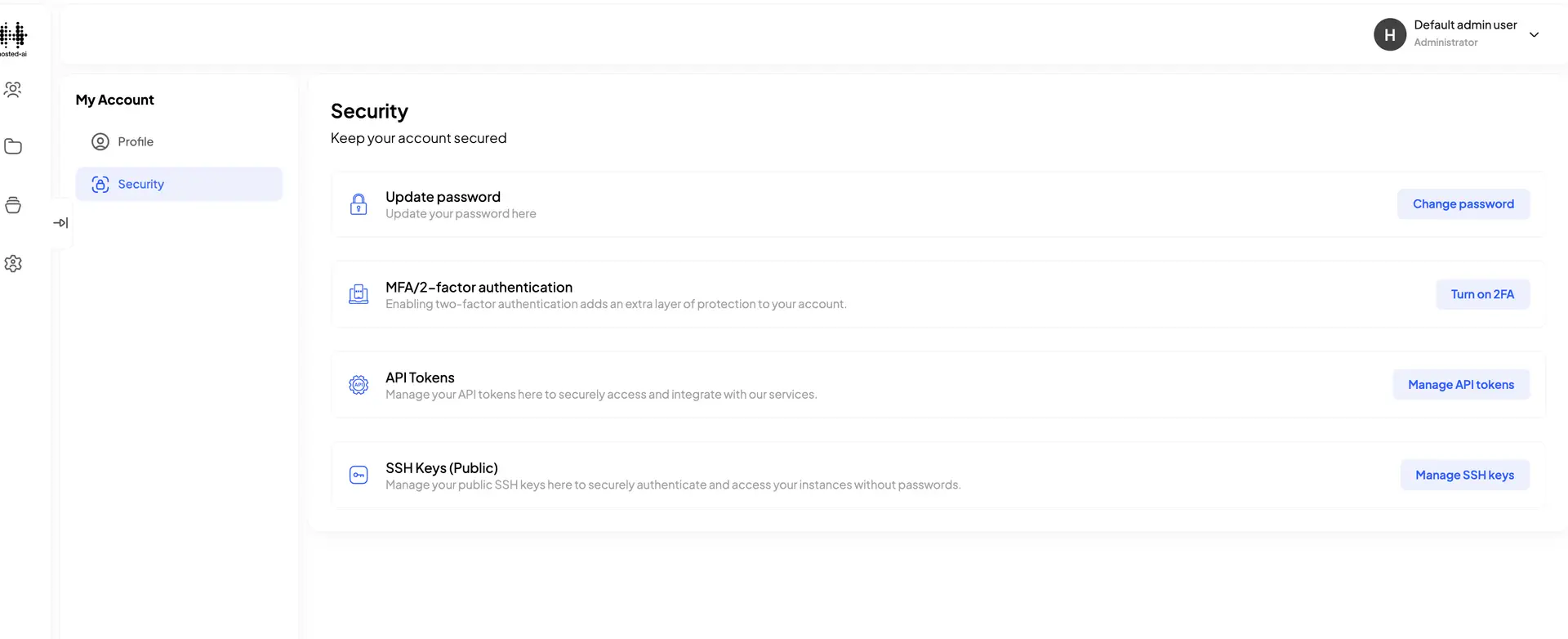Select the team members sidebar icon

pyautogui.click(x=13, y=90)
